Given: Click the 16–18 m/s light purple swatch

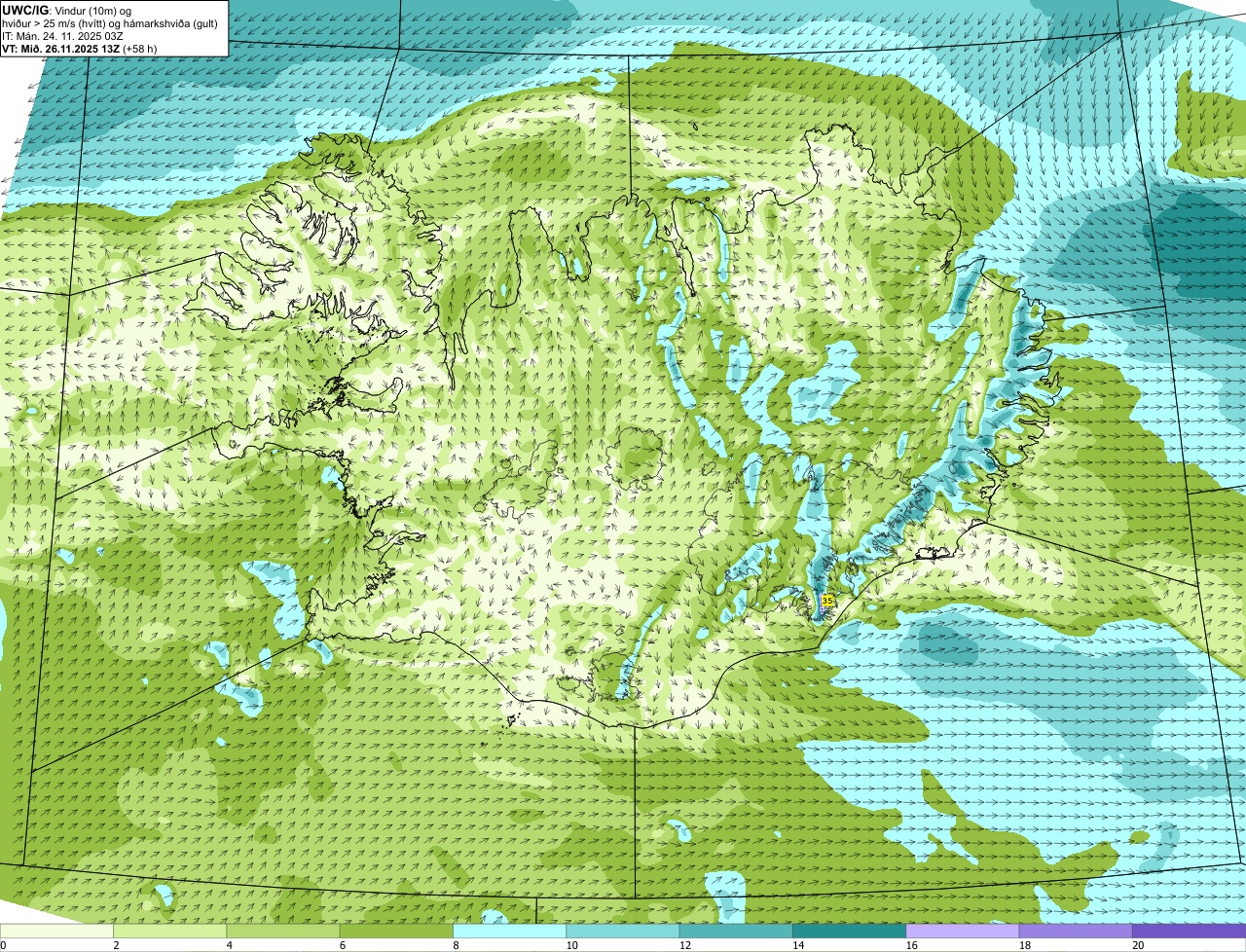Looking at the screenshot, I should (x=963, y=932).
